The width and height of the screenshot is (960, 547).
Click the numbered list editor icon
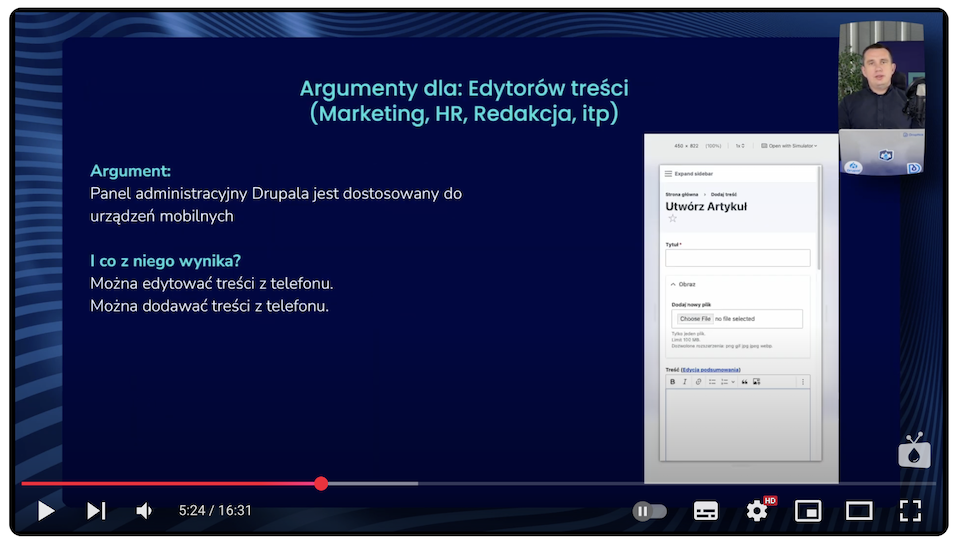point(724,382)
